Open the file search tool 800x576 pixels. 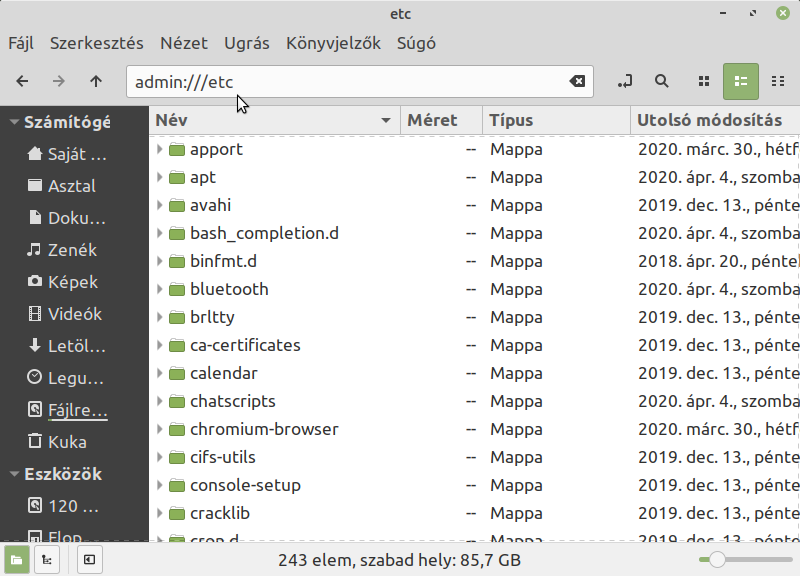pyautogui.click(x=662, y=81)
